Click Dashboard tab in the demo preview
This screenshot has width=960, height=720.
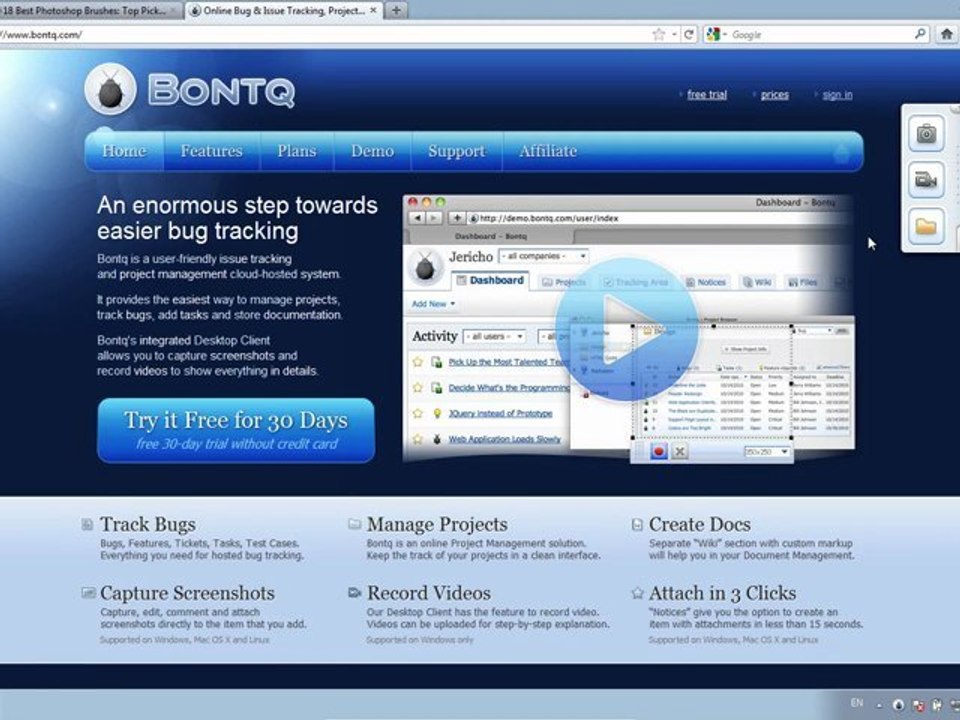coord(489,281)
